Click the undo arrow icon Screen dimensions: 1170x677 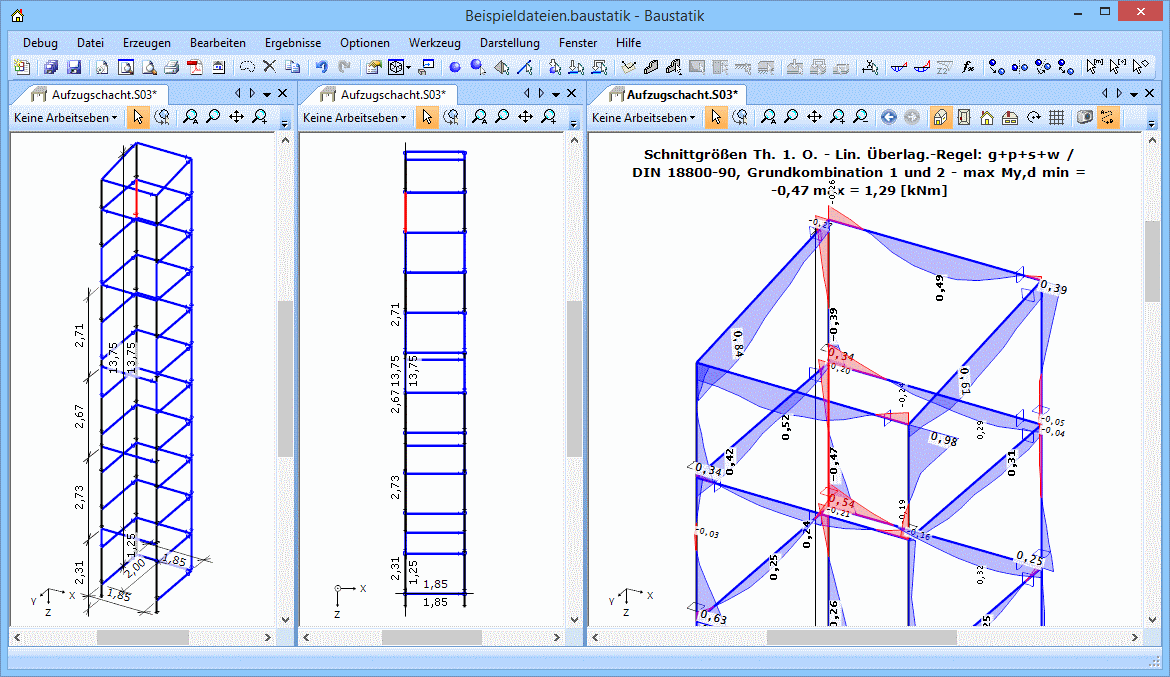(x=321, y=68)
